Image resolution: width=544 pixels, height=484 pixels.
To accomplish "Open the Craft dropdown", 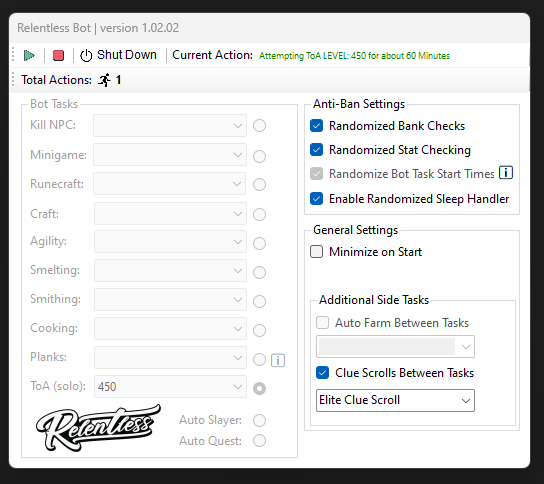I will tap(170, 213).
